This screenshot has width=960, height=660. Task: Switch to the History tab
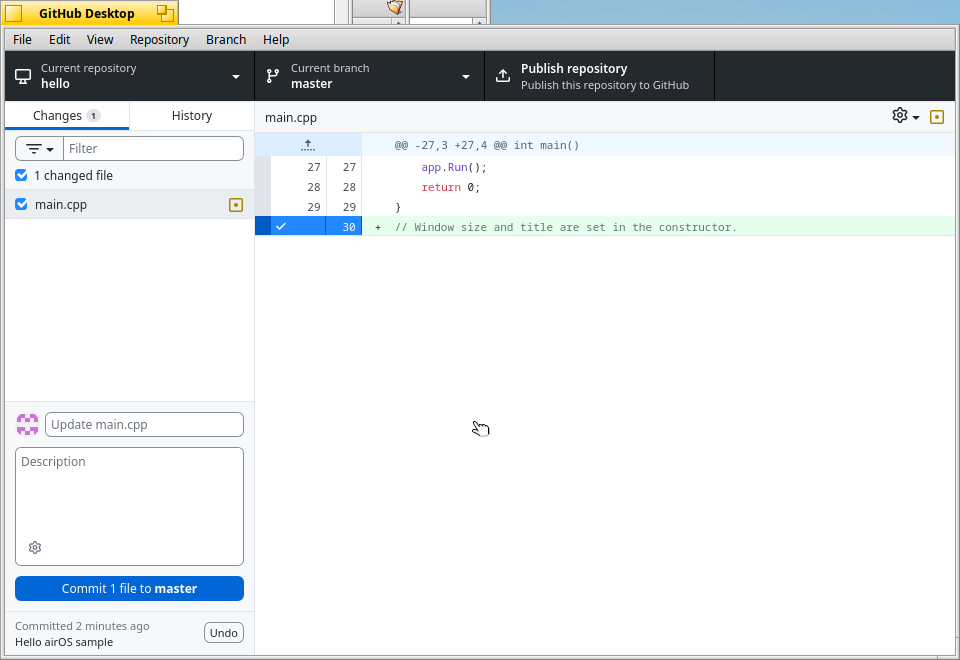coord(192,116)
